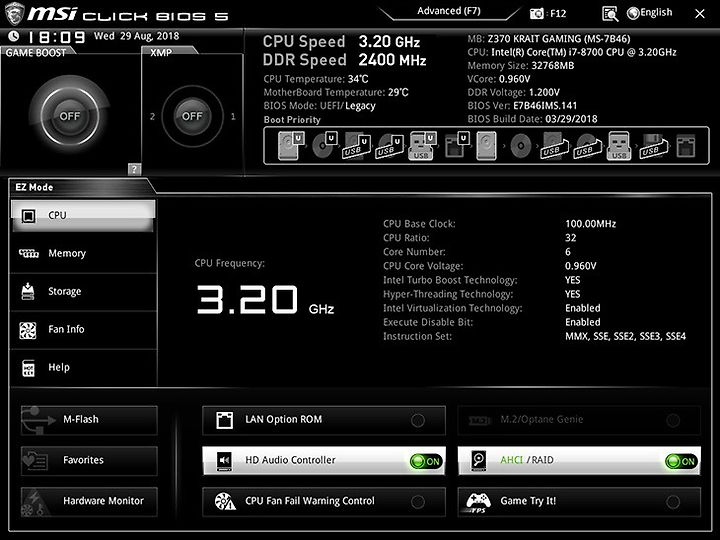720x540 pixels.
Task: Click the disk magnifier icon on AHCI/RAID
Action: point(478,461)
